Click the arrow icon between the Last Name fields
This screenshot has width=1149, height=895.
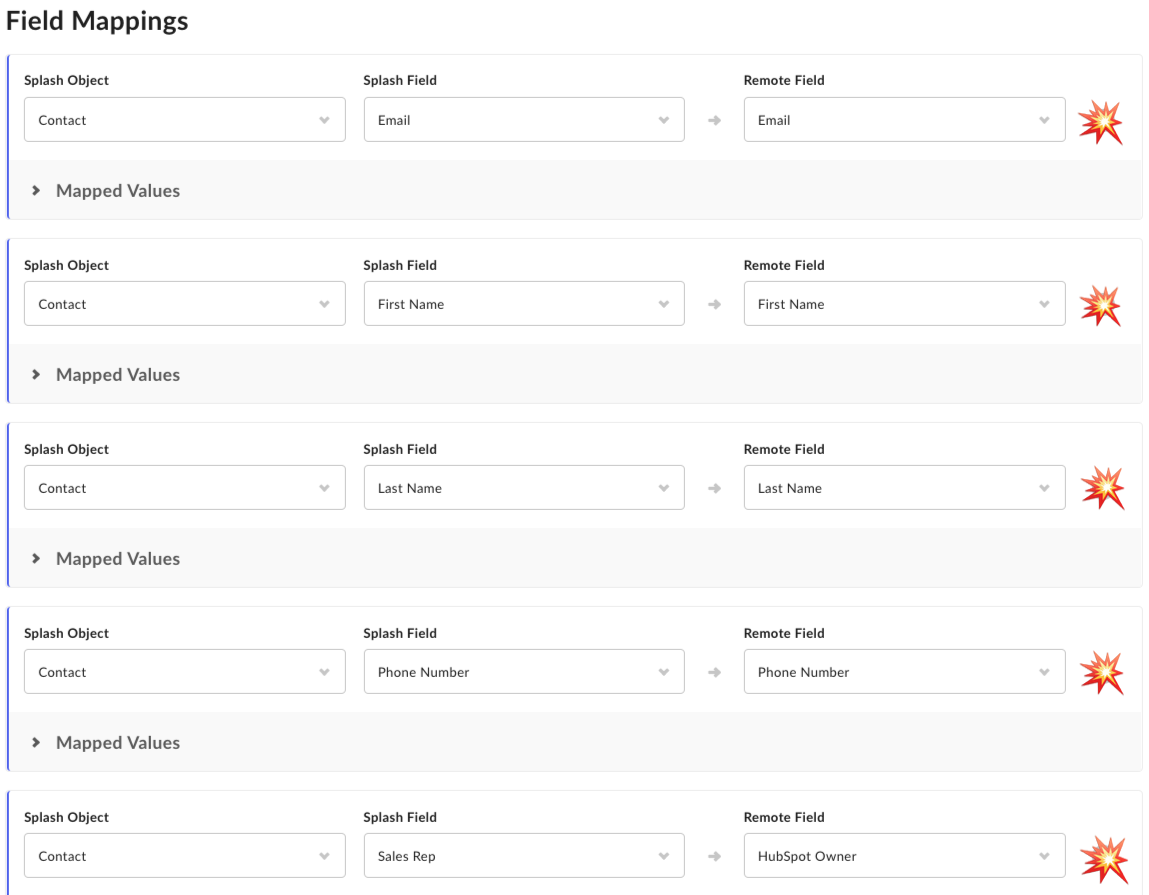(x=714, y=488)
